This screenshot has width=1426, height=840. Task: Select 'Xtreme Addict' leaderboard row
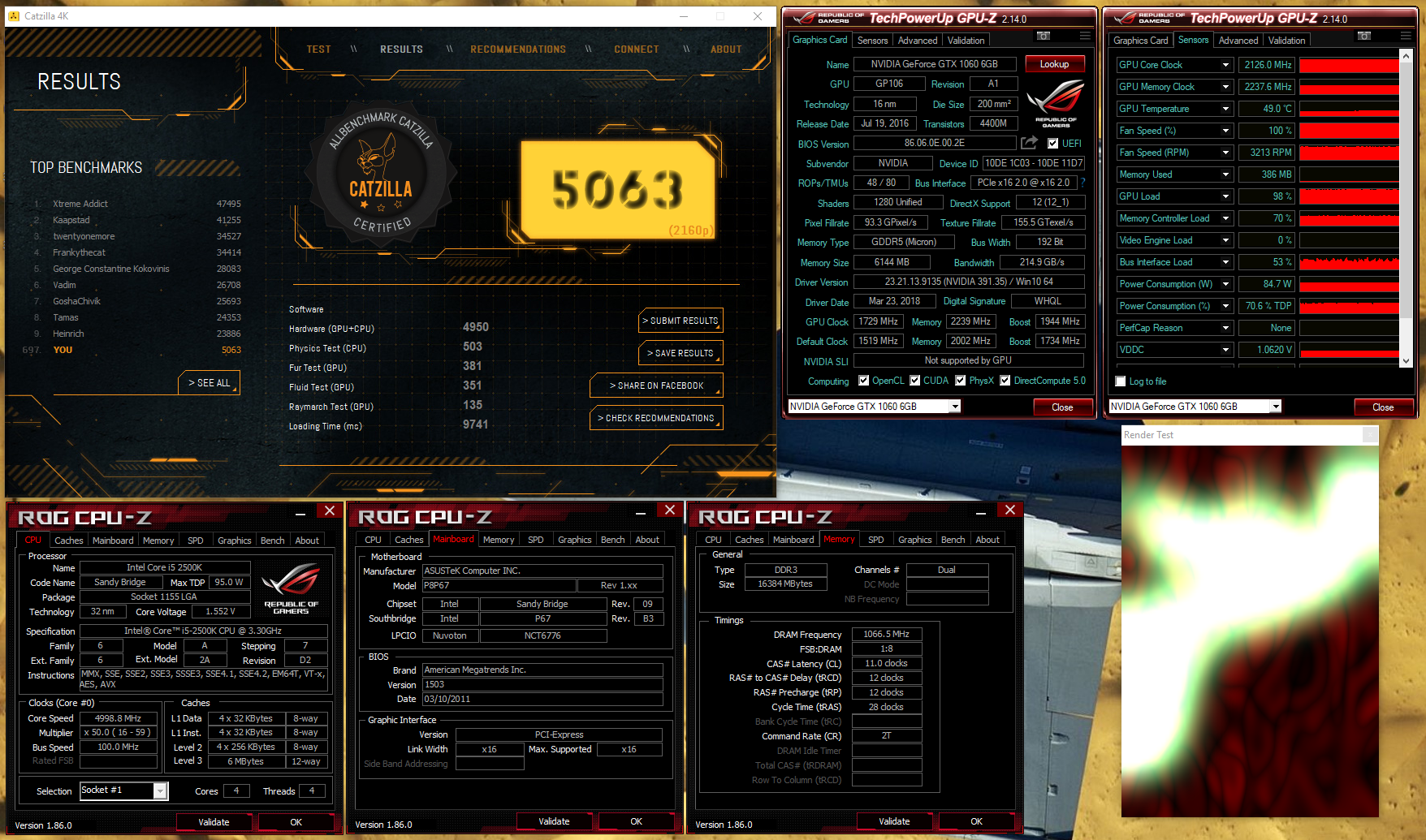coord(136,204)
